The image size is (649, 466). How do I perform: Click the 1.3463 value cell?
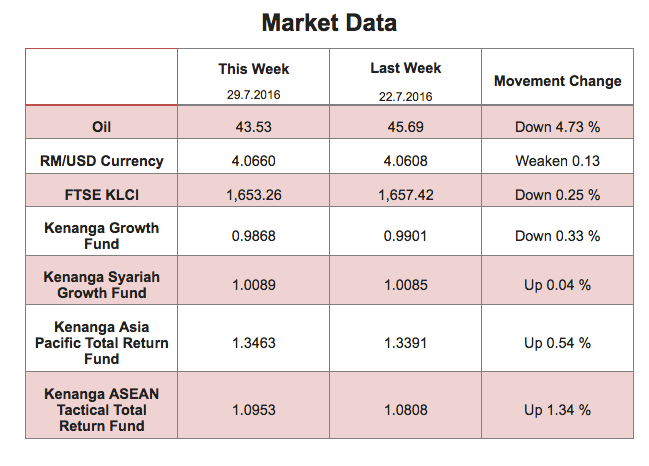pyautogui.click(x=253, y=338)
